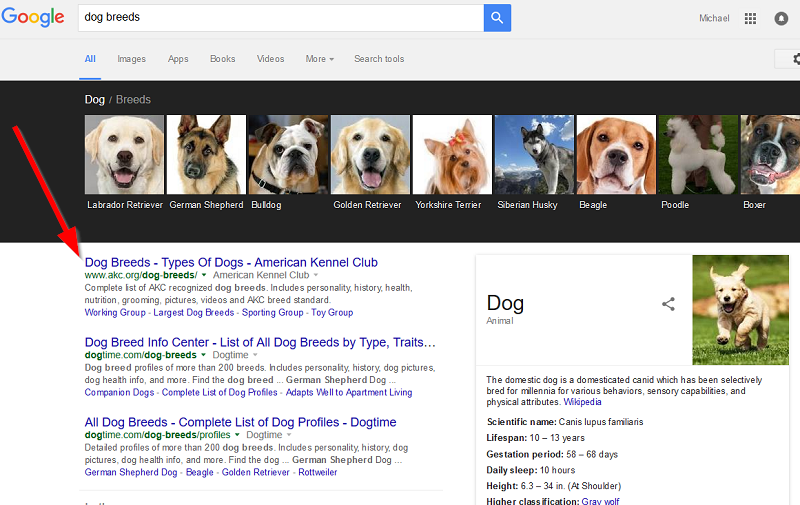This screenshot has height=505, width=800.
Task: Open the Companion Dogs sitelink
Action: pos(119,392)
